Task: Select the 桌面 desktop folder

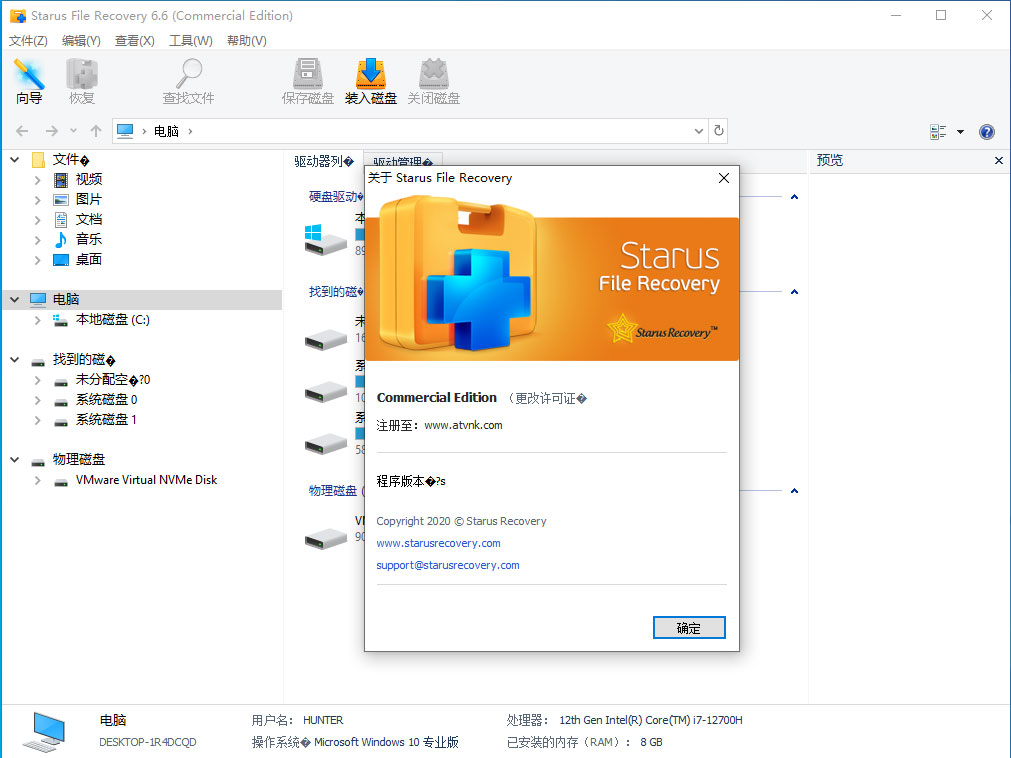Action: tap(88, 259)
